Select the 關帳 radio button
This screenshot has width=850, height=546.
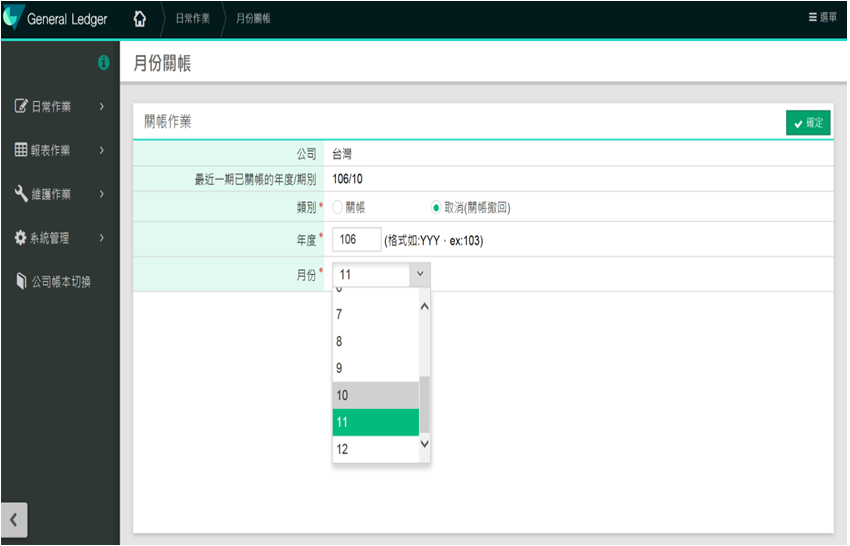coord(337,207)
